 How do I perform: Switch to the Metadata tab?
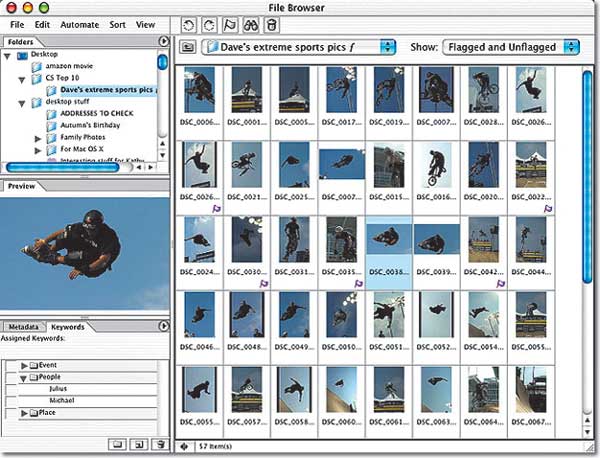[x=24, y=327]
